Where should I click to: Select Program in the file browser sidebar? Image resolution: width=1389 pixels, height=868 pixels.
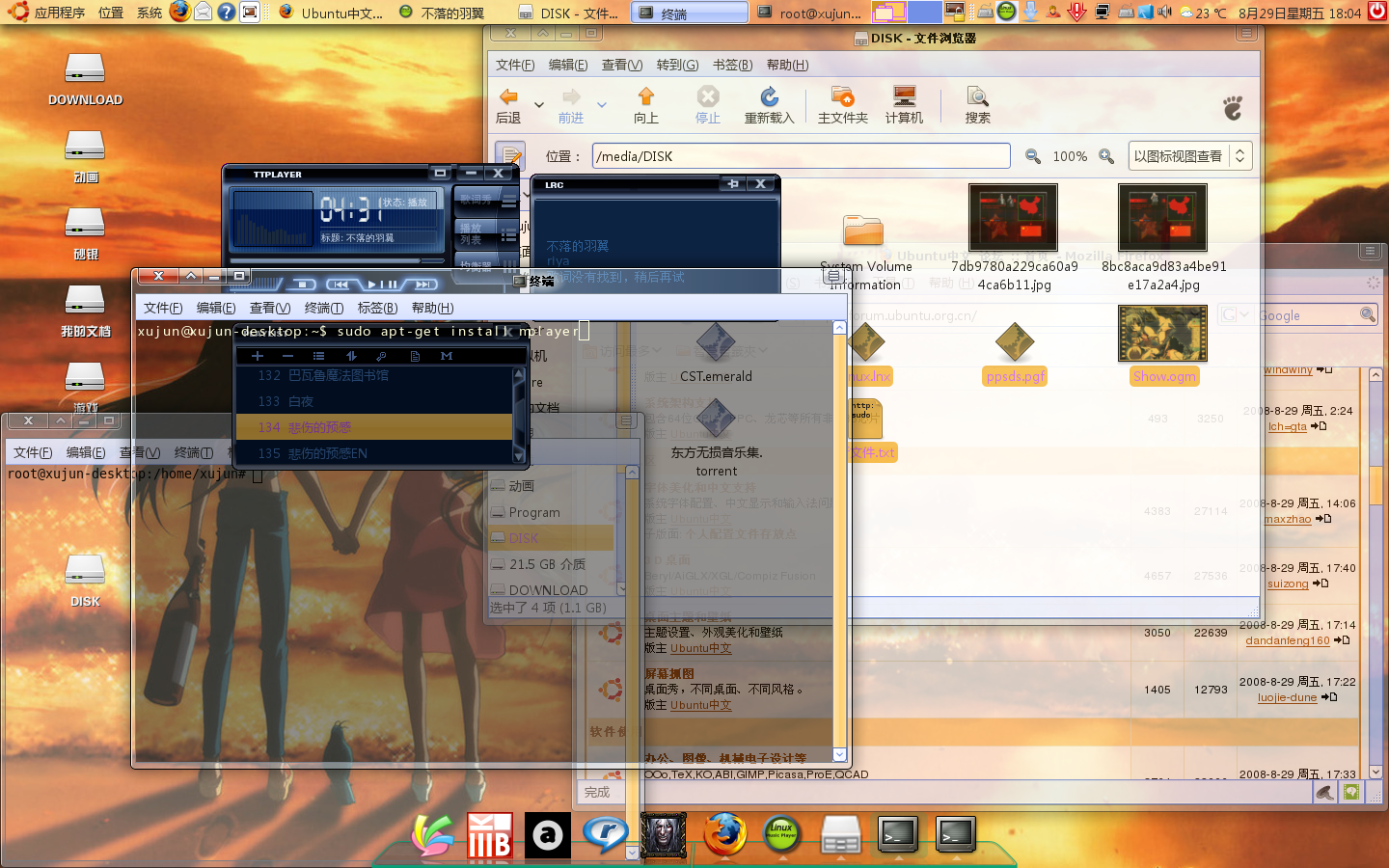pos(534,512)
